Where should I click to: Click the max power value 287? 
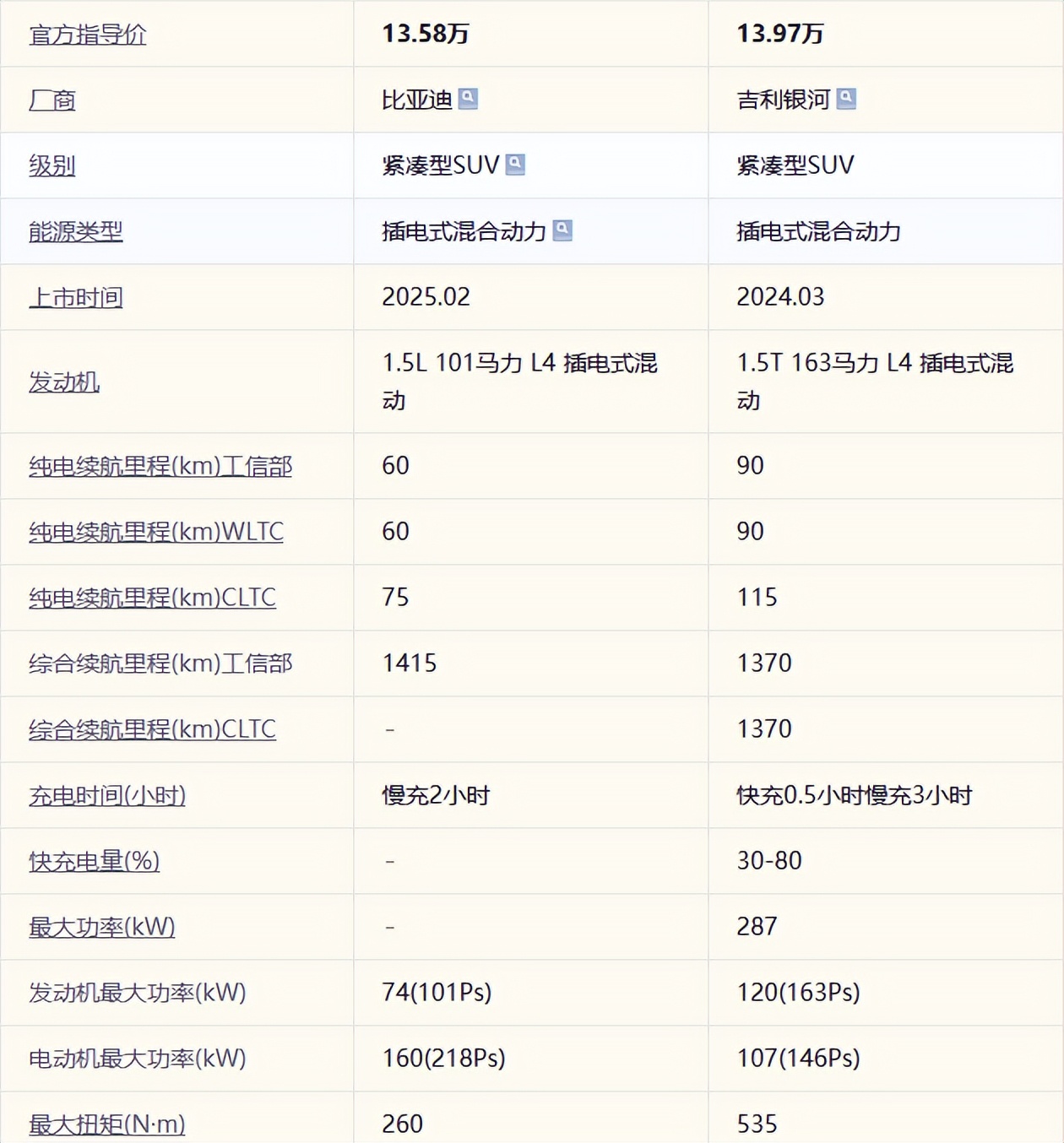click(x=757, y=927)
